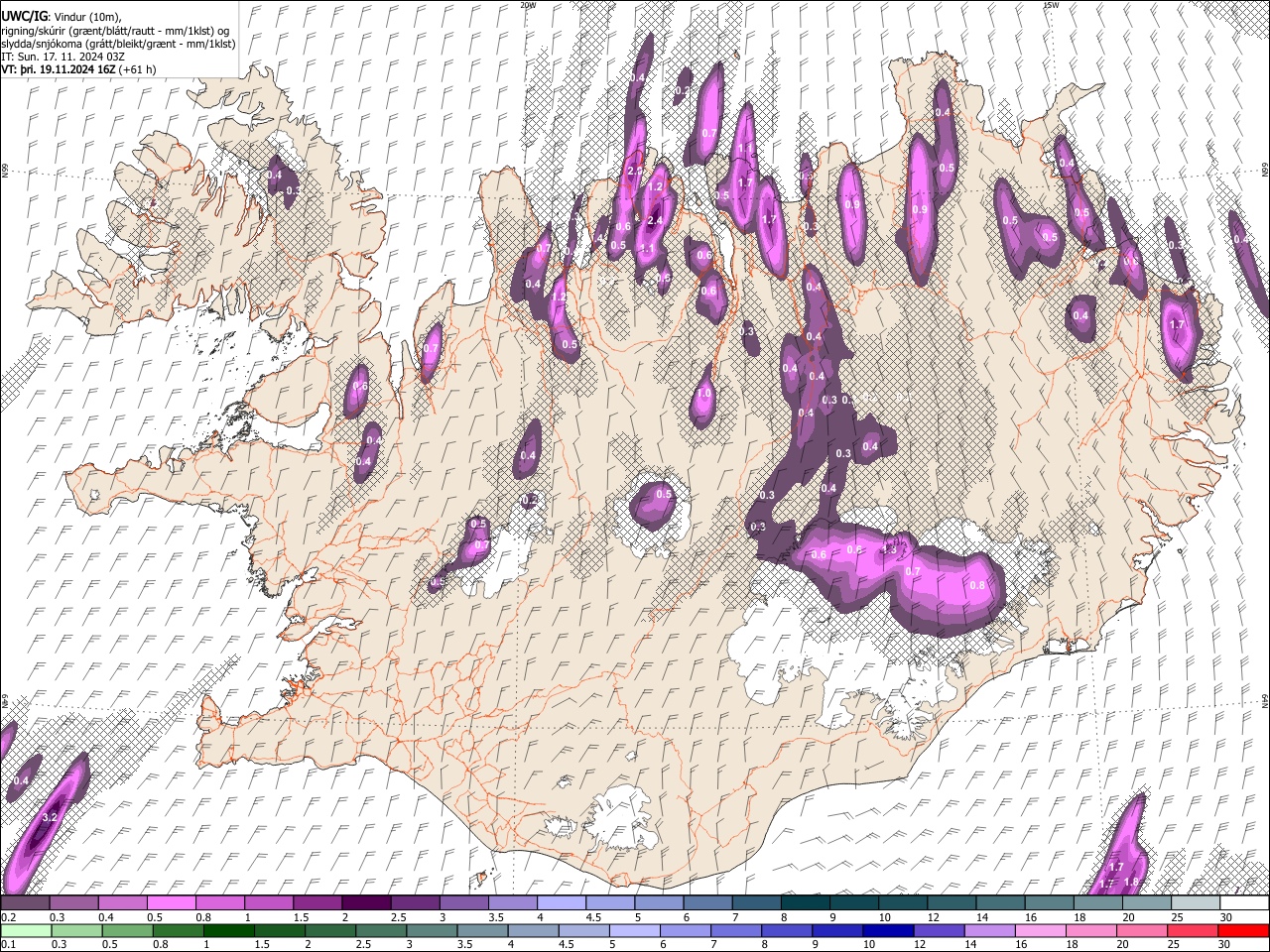Select the '18' label on the lower legend scale
The width and height of the screenshot is (1270, 952).
1072,944
